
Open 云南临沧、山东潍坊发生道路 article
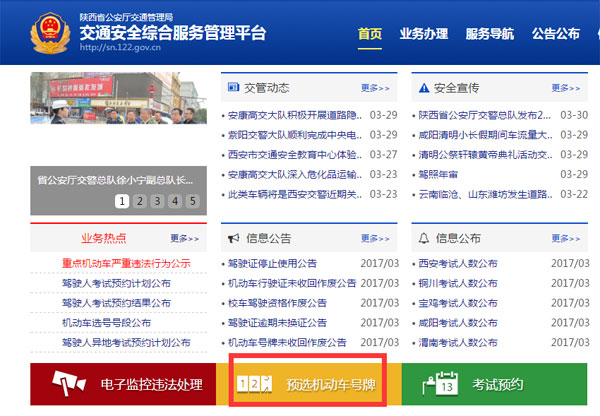485,194
